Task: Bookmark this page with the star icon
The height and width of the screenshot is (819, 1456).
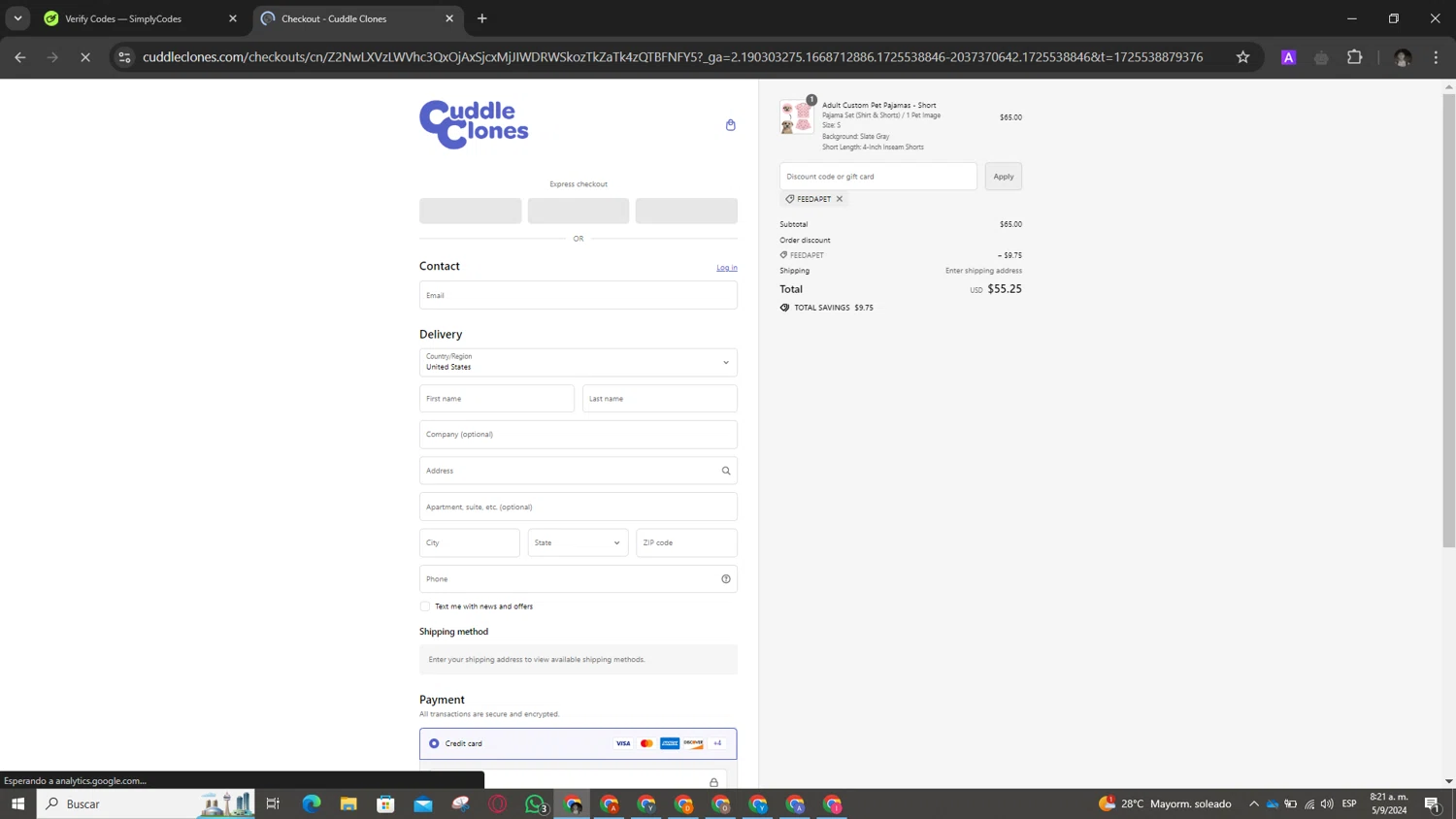Action: click(x=1242, y=57)
